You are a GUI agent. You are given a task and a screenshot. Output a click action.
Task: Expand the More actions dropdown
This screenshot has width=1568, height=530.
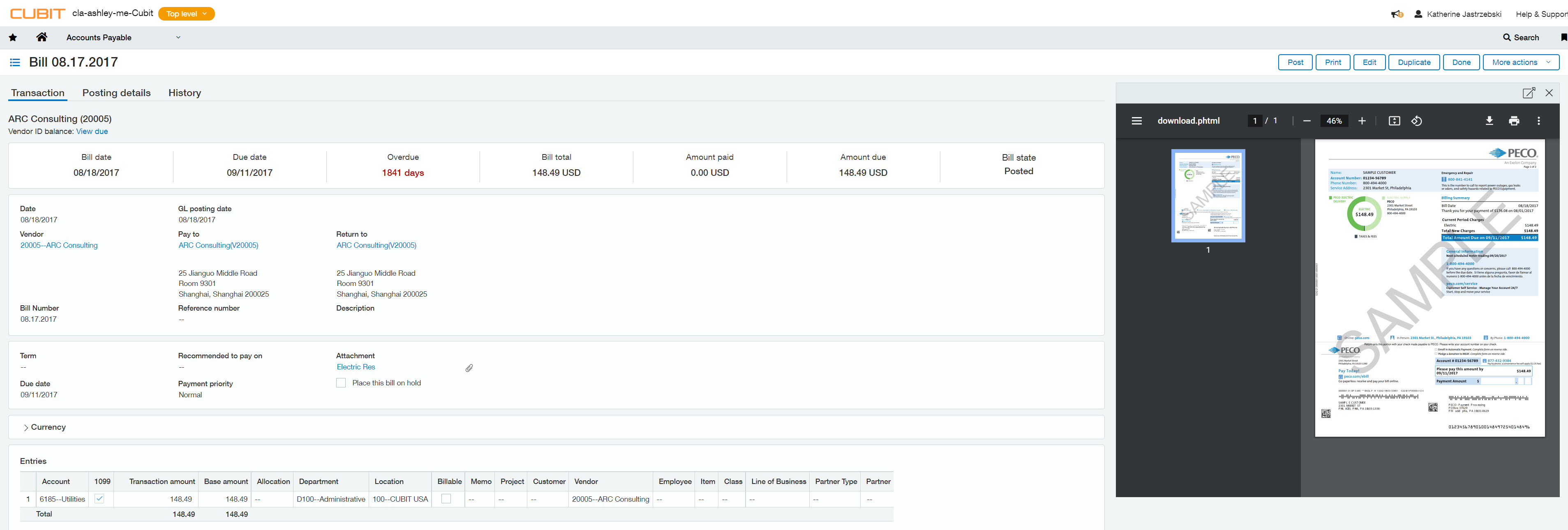tap(1520, 63)
